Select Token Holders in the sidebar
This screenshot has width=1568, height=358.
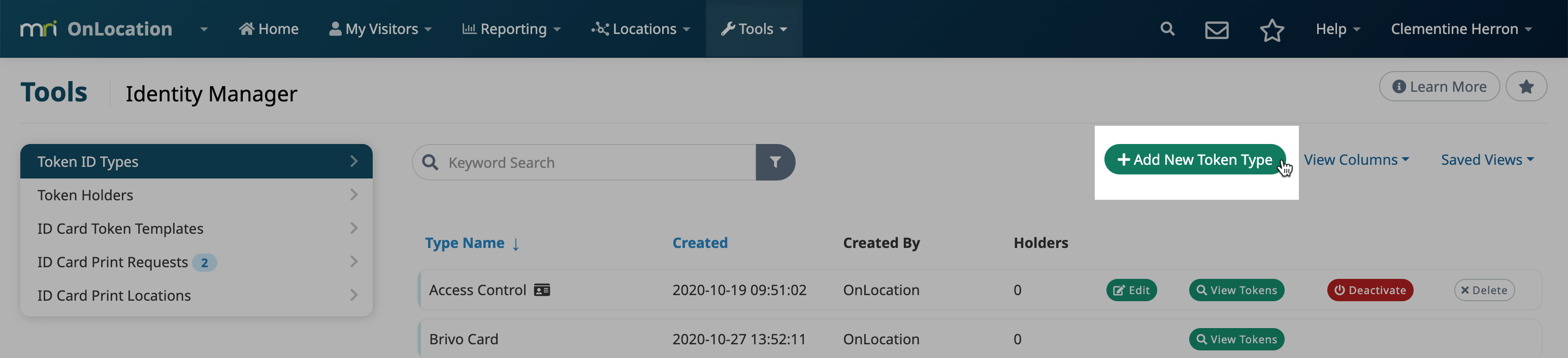(196, 195)
